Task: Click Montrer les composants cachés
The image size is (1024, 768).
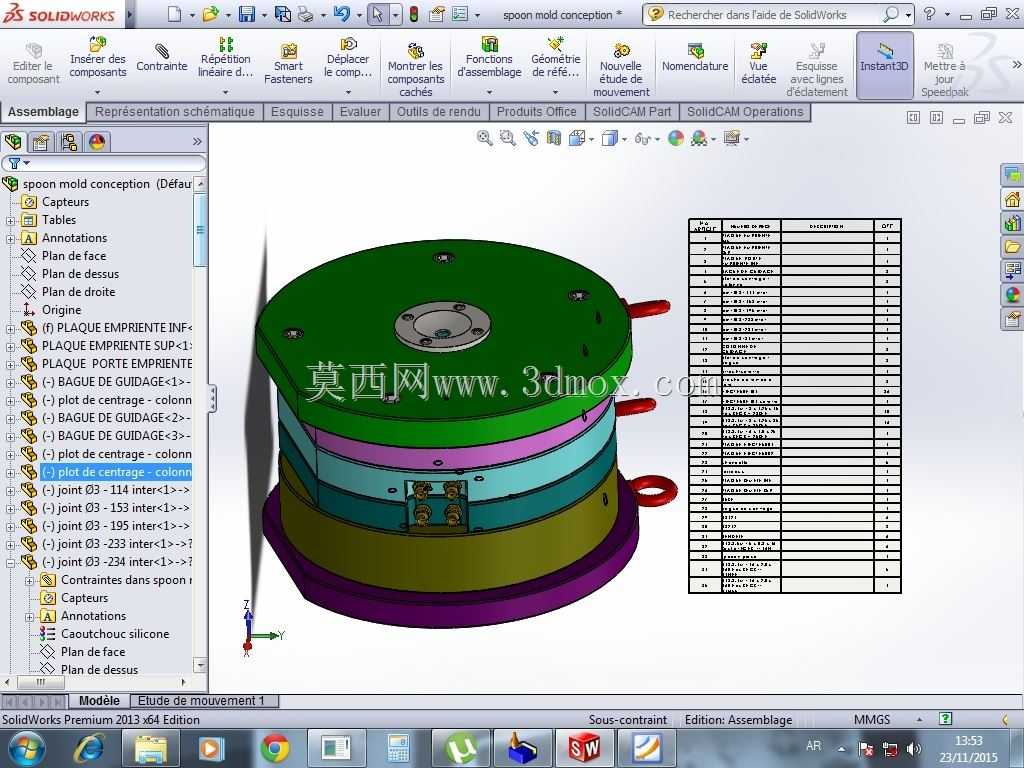Action: tap(415, 69)
